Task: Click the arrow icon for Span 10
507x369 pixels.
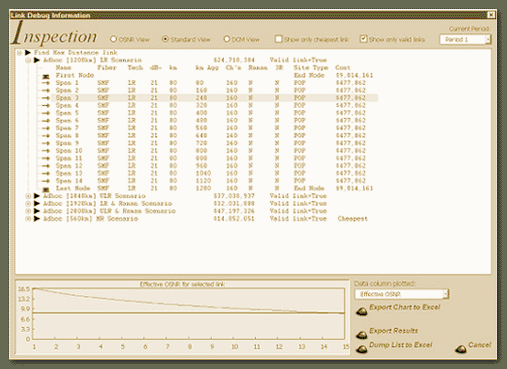Action: [46, 151]
